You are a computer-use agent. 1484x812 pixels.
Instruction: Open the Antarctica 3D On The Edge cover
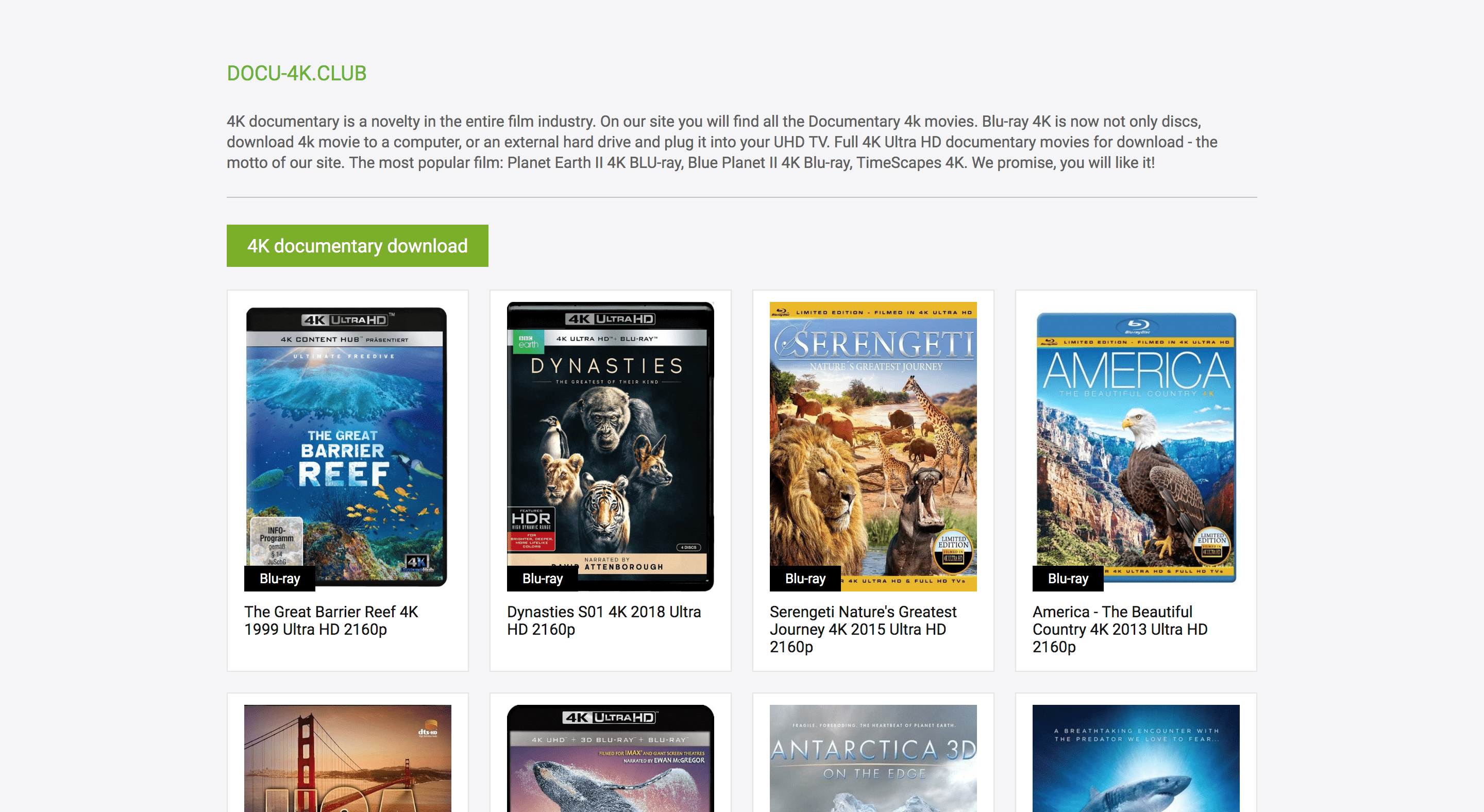(873, 758)
